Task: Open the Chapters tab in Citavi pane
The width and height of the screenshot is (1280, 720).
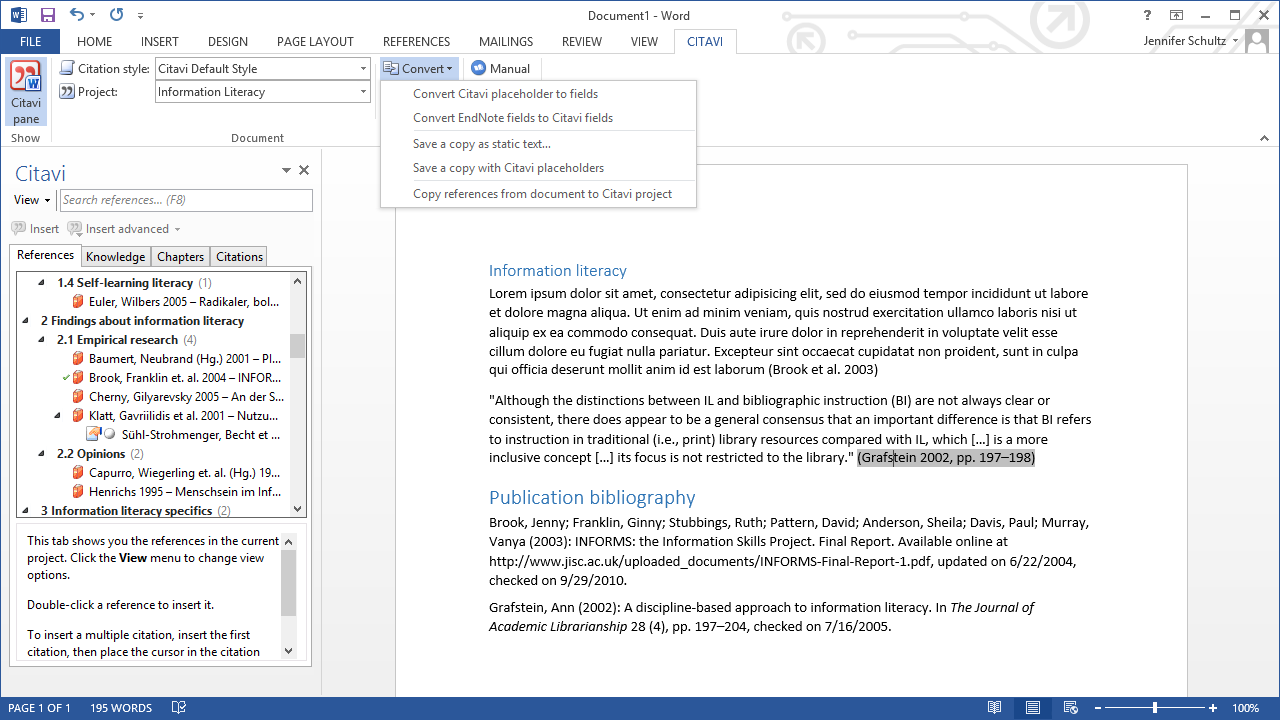Action: (x=181, y=257)
